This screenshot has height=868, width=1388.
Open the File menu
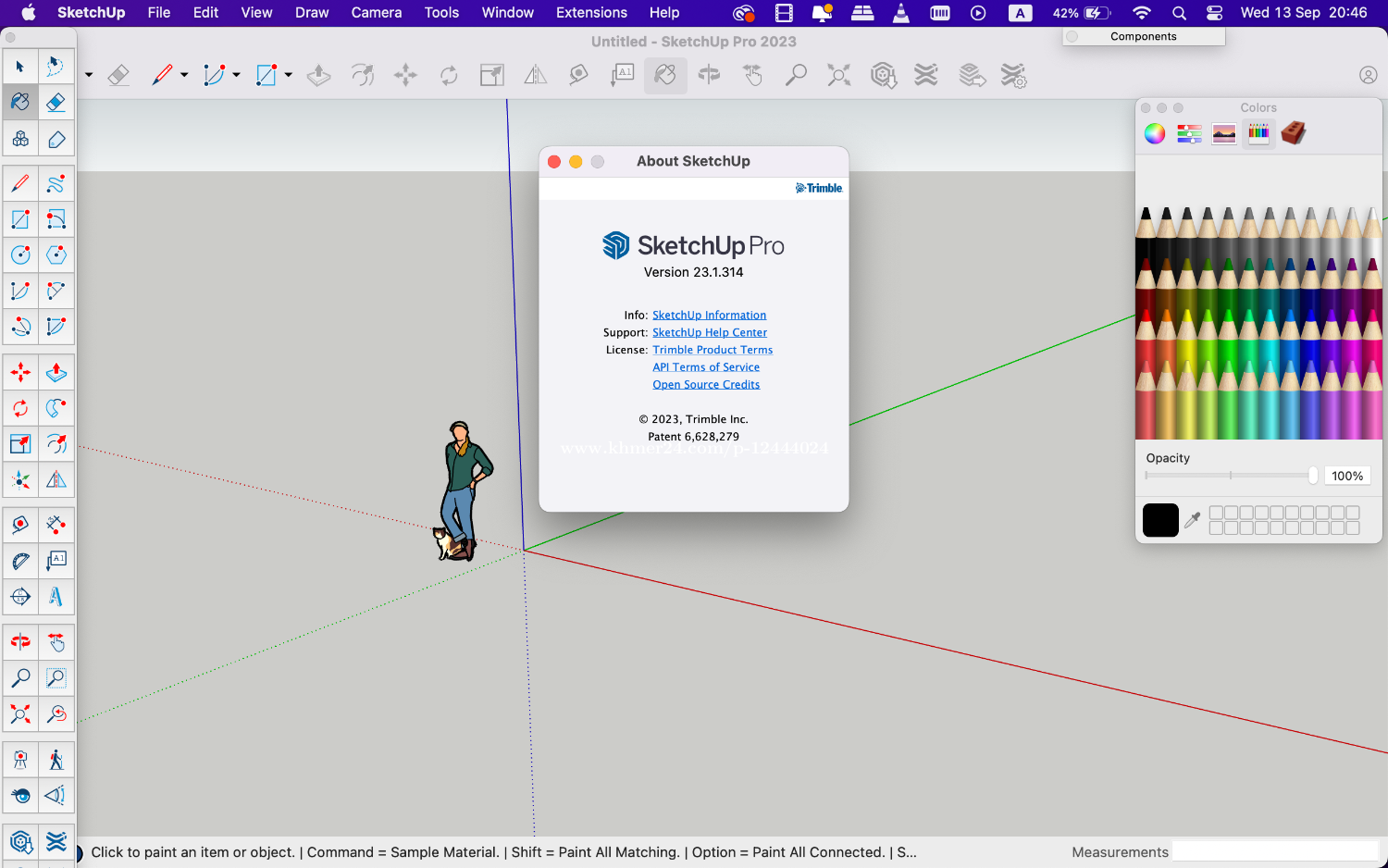159,13
